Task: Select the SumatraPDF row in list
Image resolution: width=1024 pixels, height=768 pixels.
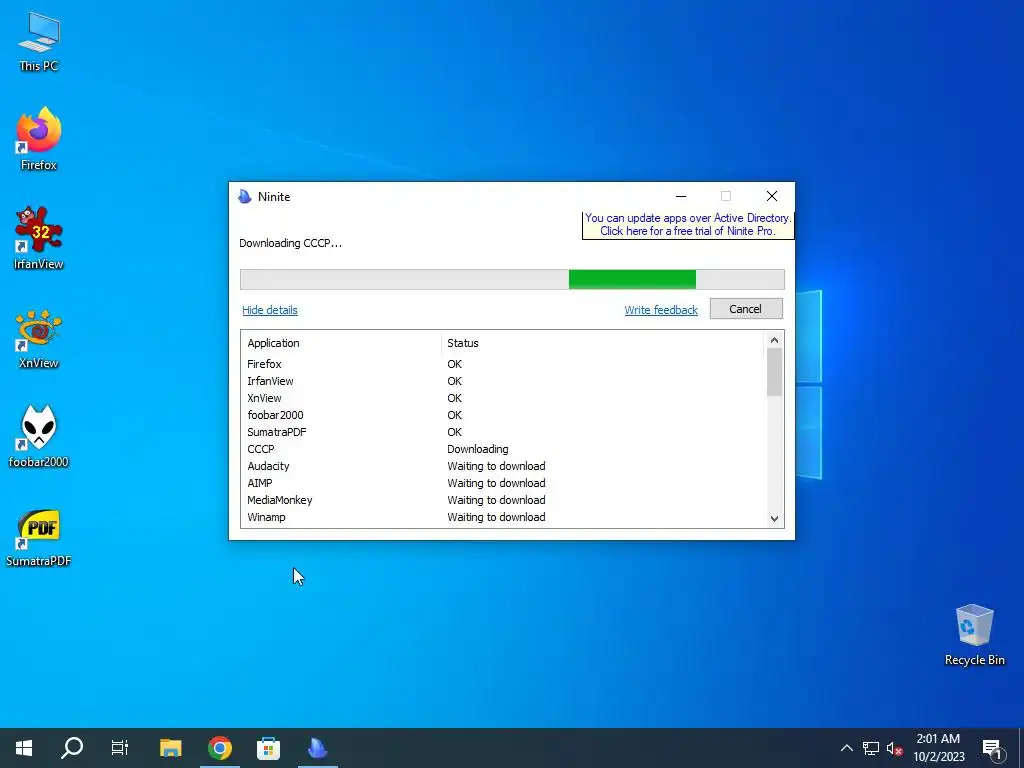Action: (x=503, y=432)
